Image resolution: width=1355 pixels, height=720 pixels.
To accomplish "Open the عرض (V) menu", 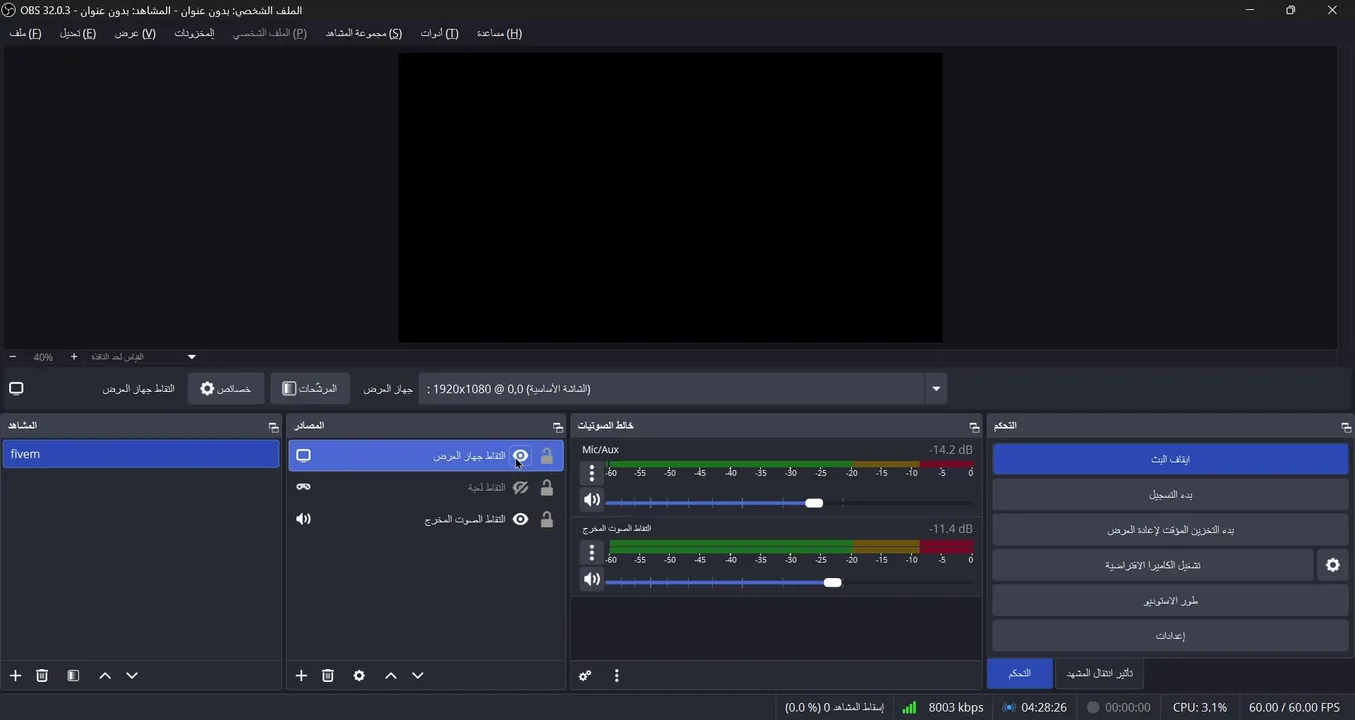I will click(x=135, y=33).
